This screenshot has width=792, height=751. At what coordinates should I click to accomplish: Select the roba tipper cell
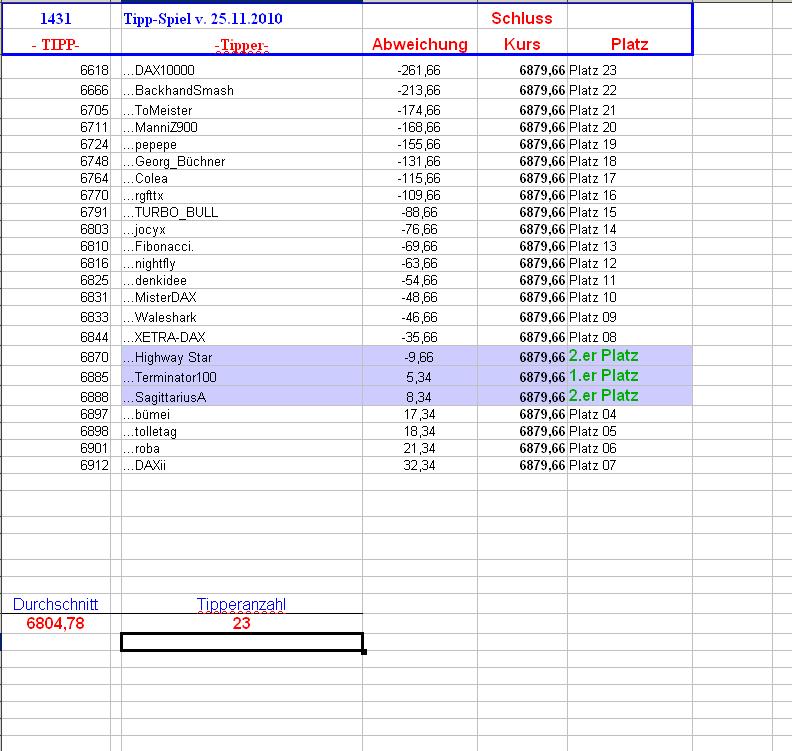242,448
